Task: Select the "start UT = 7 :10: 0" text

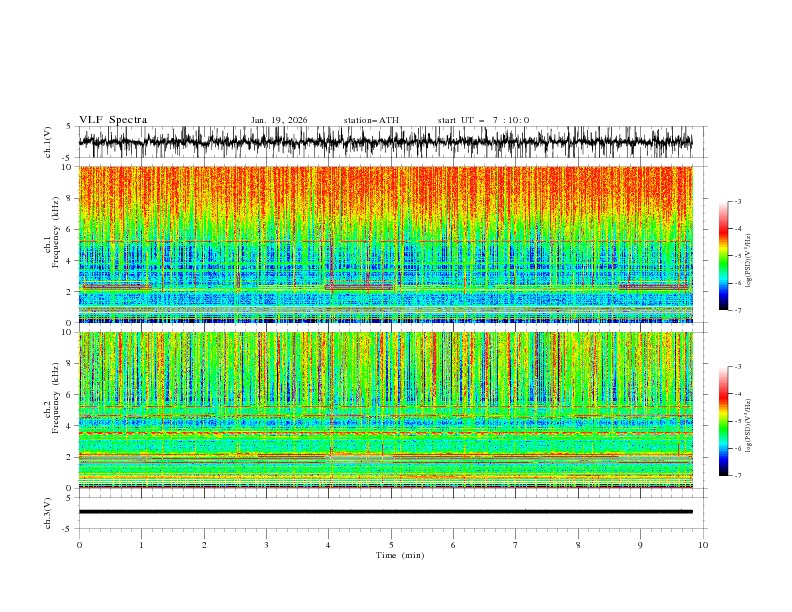Action: click(483, 120)
